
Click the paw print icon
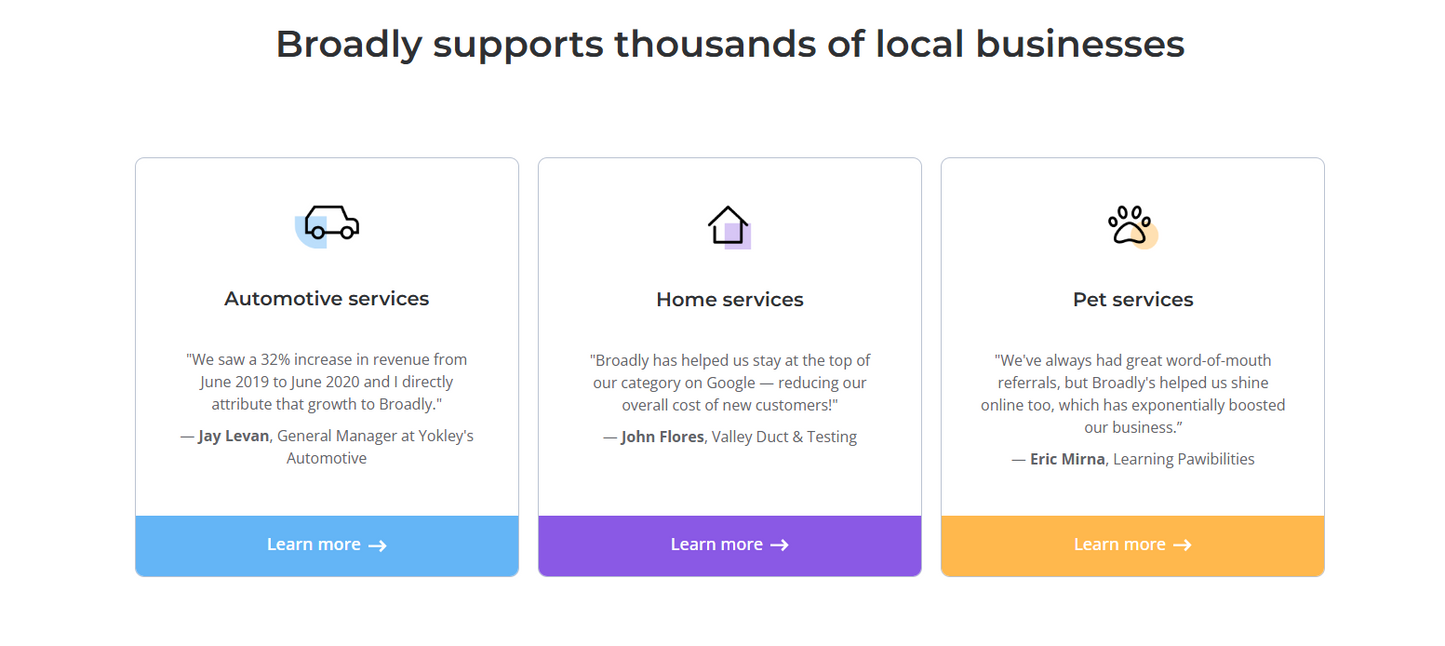[x=1131, y=226]
